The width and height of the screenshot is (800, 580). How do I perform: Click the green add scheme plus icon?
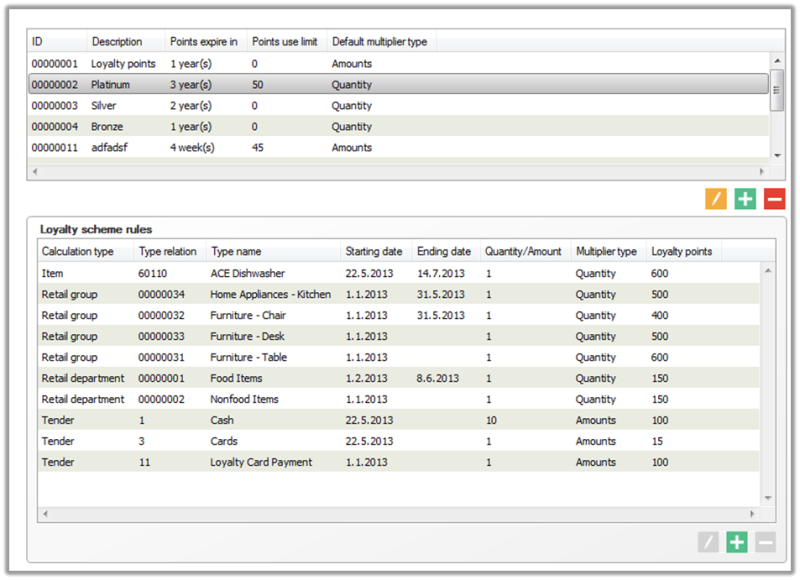pyautogui.click(x=745, y=199)
